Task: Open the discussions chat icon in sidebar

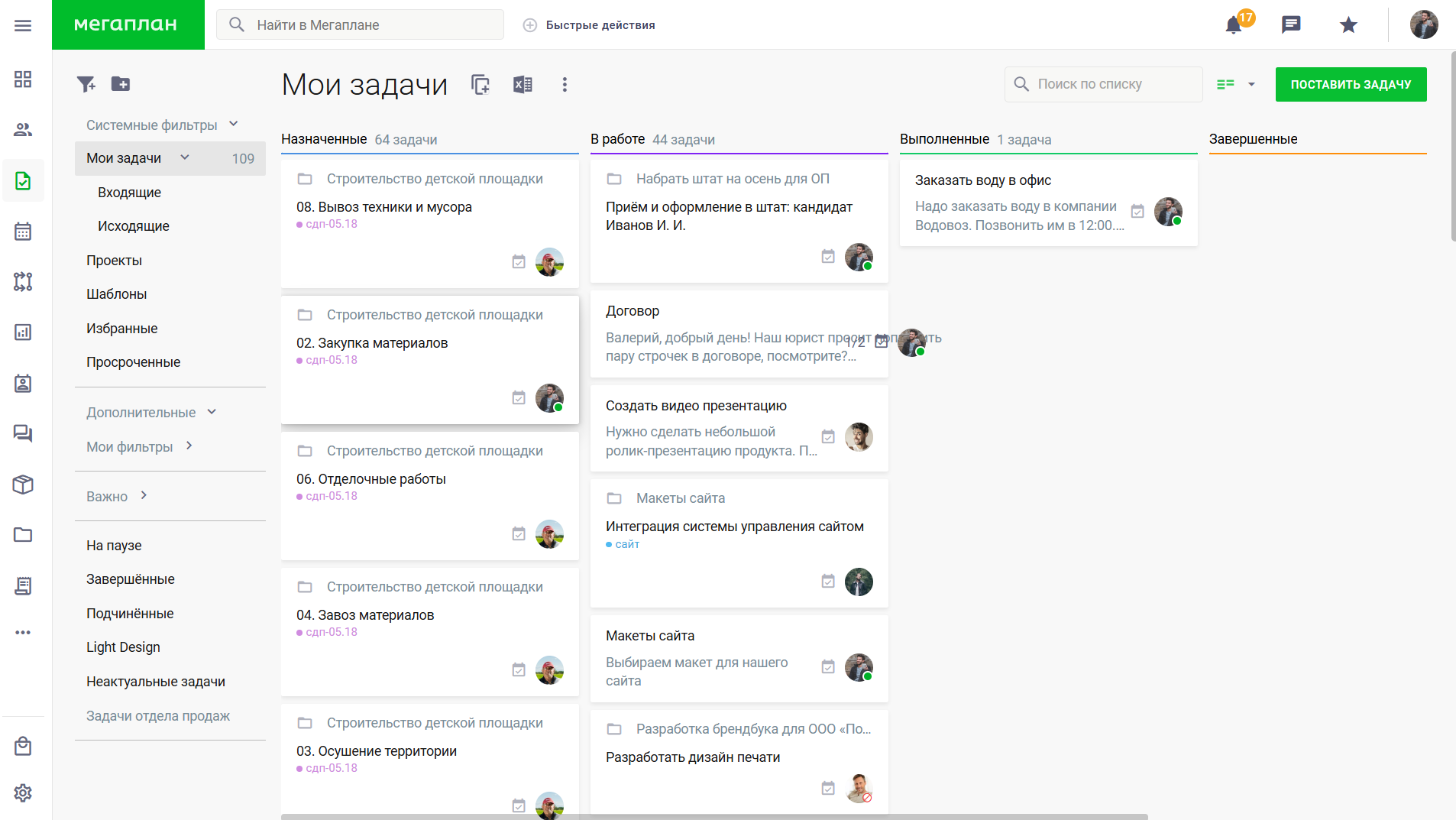Action: click(x=23, y=433)
